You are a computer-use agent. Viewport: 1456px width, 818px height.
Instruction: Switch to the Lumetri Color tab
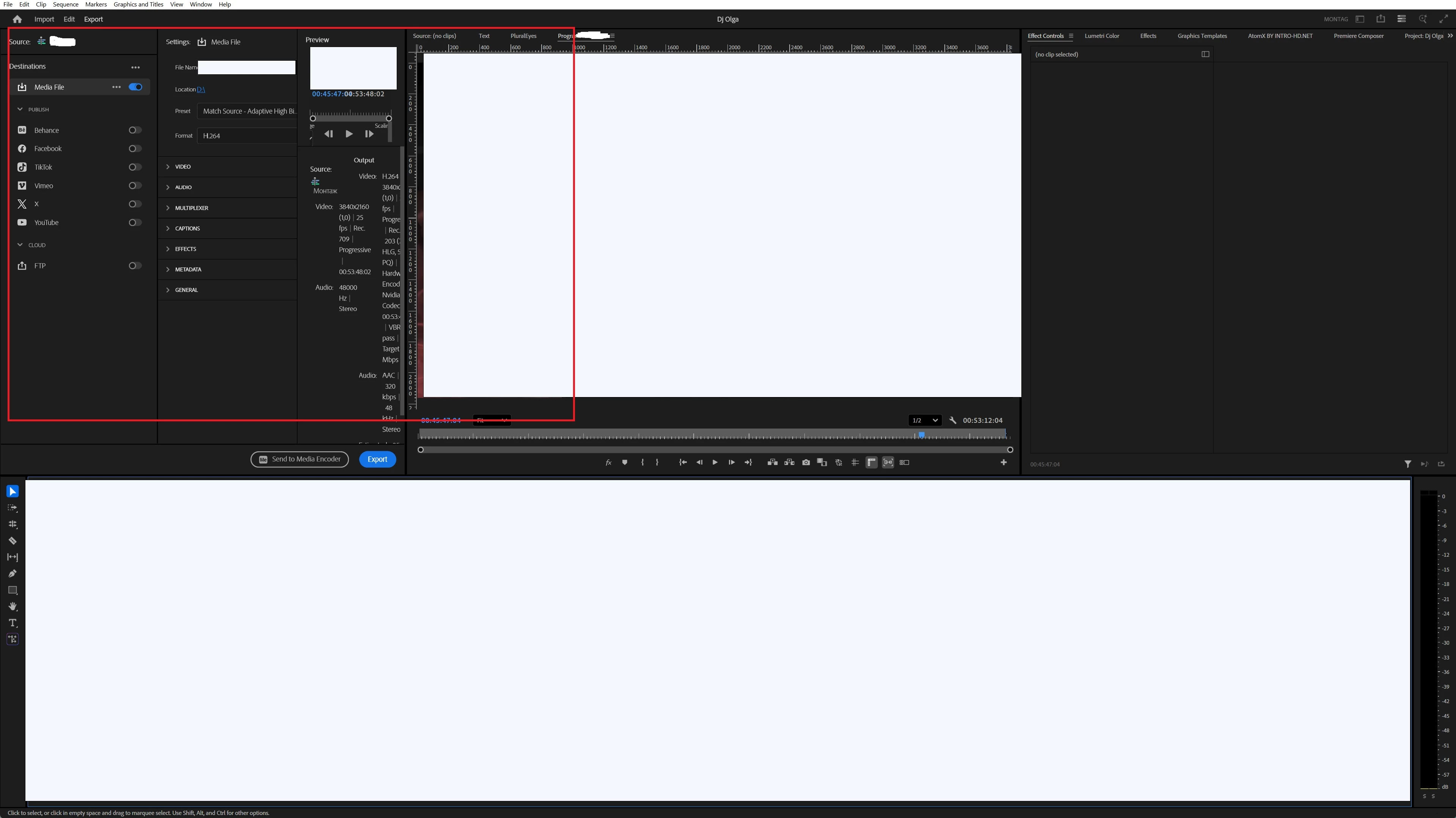point(1102,36)
